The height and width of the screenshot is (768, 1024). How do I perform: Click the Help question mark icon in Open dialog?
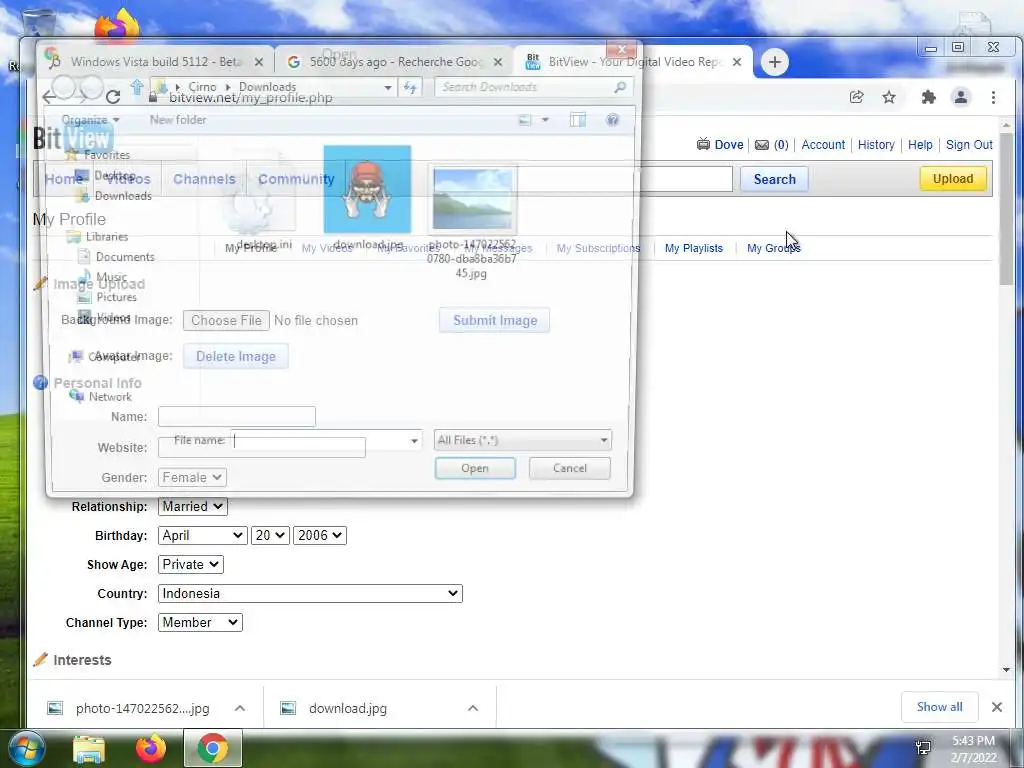(612, 120)
